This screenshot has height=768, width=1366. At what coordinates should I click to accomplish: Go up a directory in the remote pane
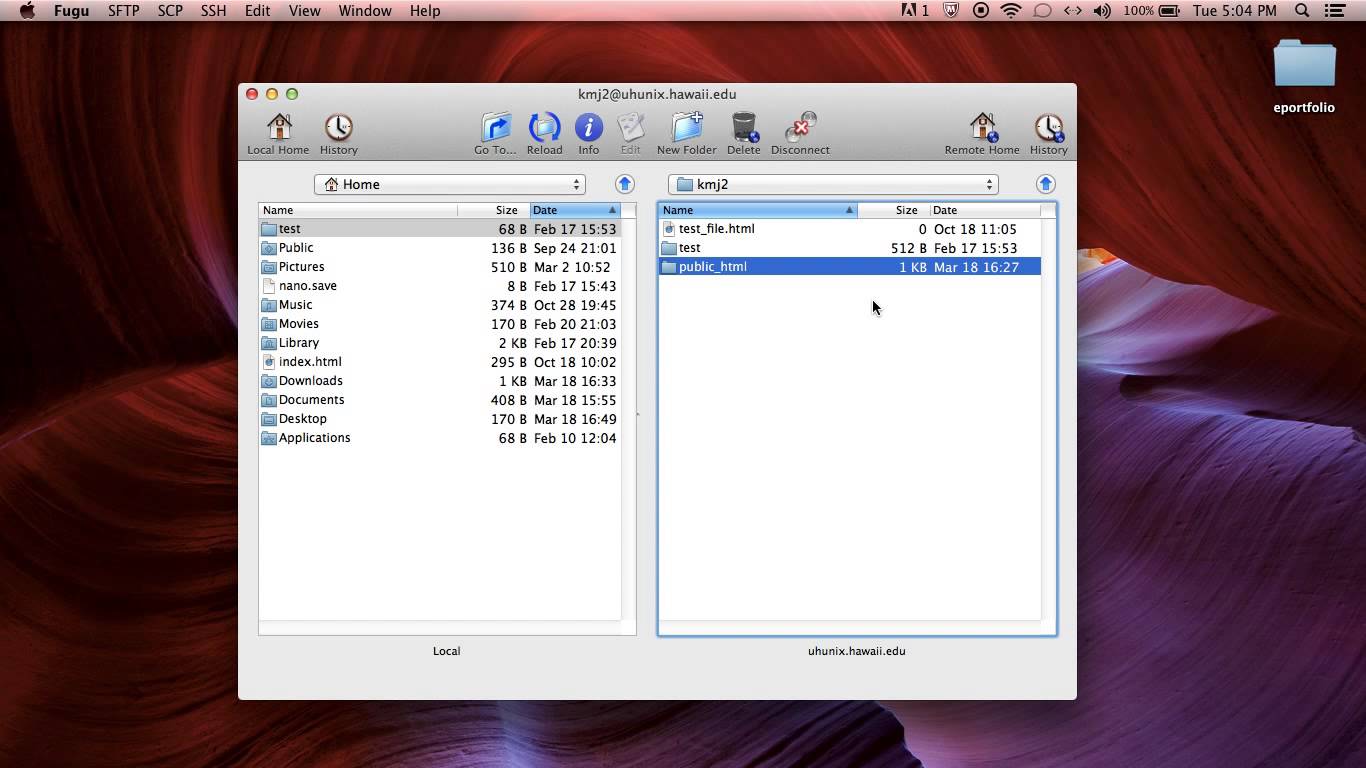click(1045, 184)
